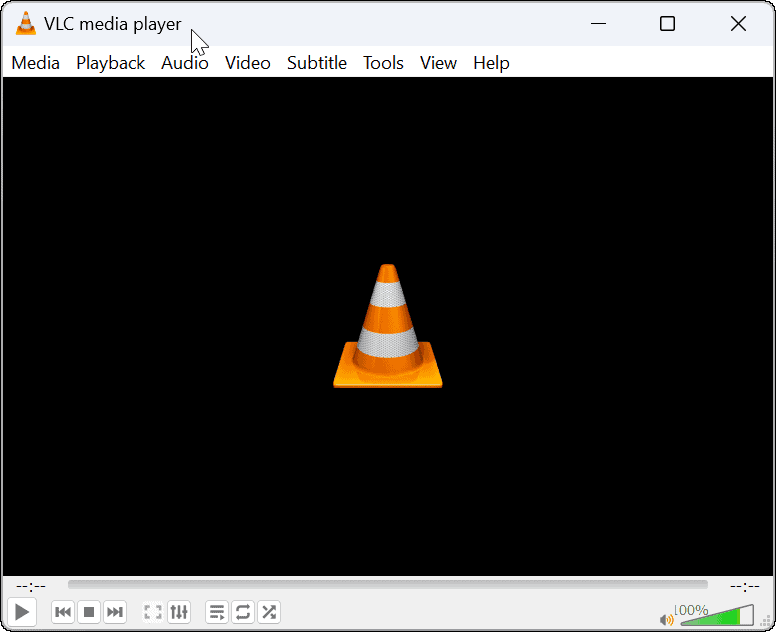The image size is (776, 632).
Task: Click the green volume slider
Action: click(717, 615)
